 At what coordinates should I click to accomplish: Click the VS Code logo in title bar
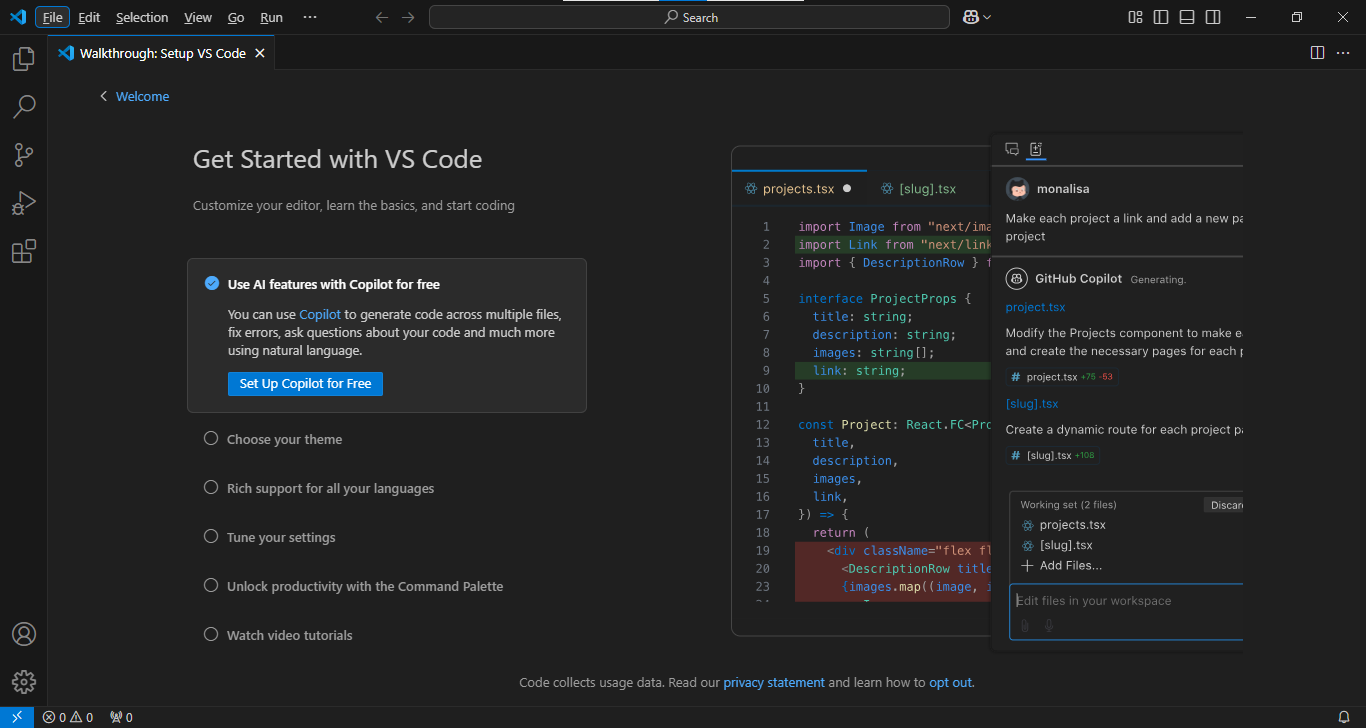(17, 17)
